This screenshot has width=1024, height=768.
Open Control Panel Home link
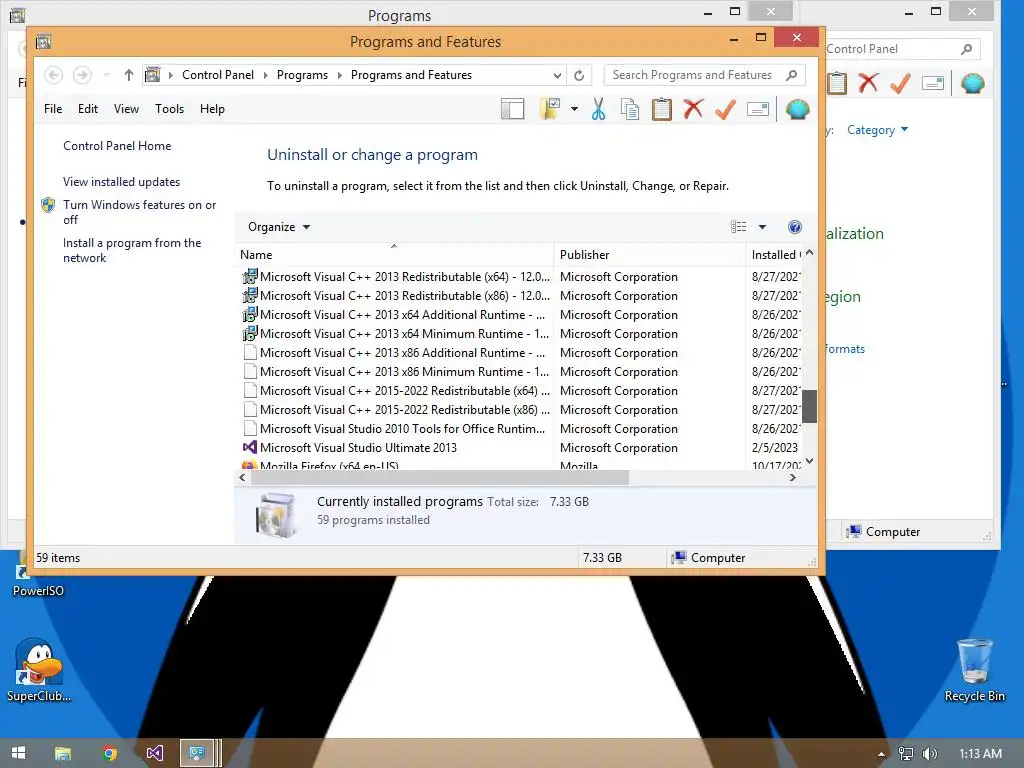click(117, 146)
